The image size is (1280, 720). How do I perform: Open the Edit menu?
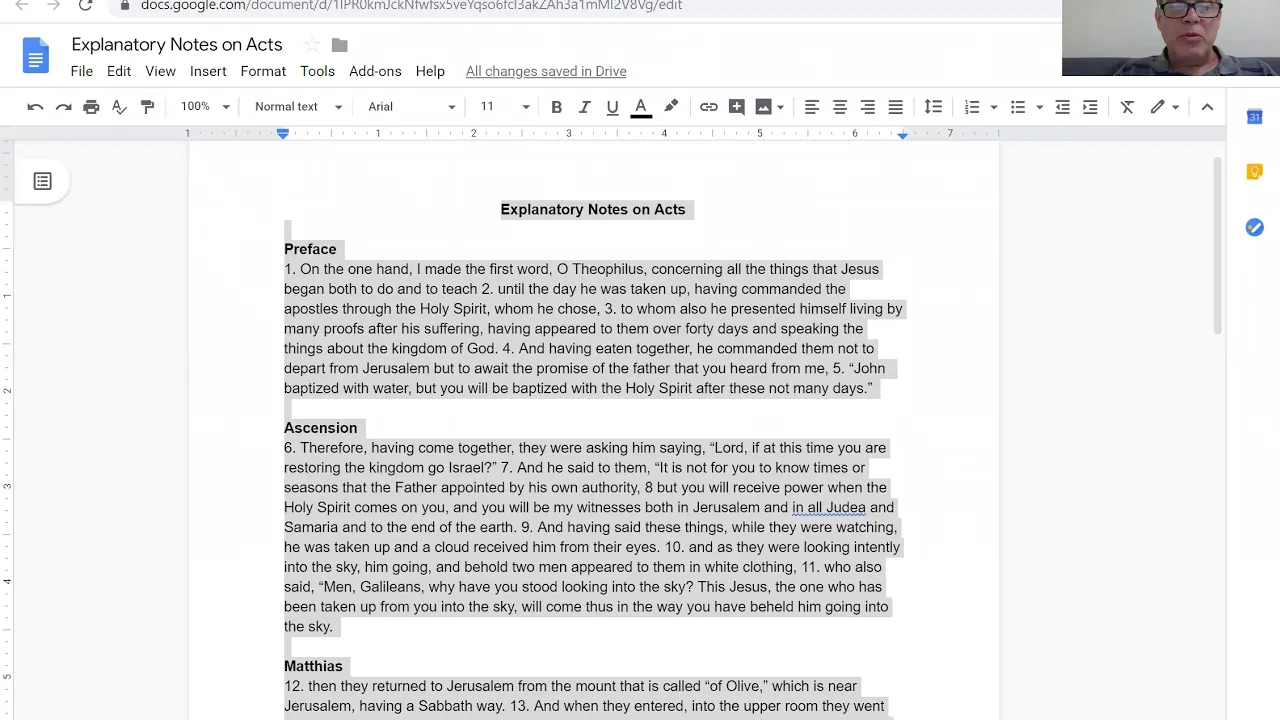(x=119, y=71)
